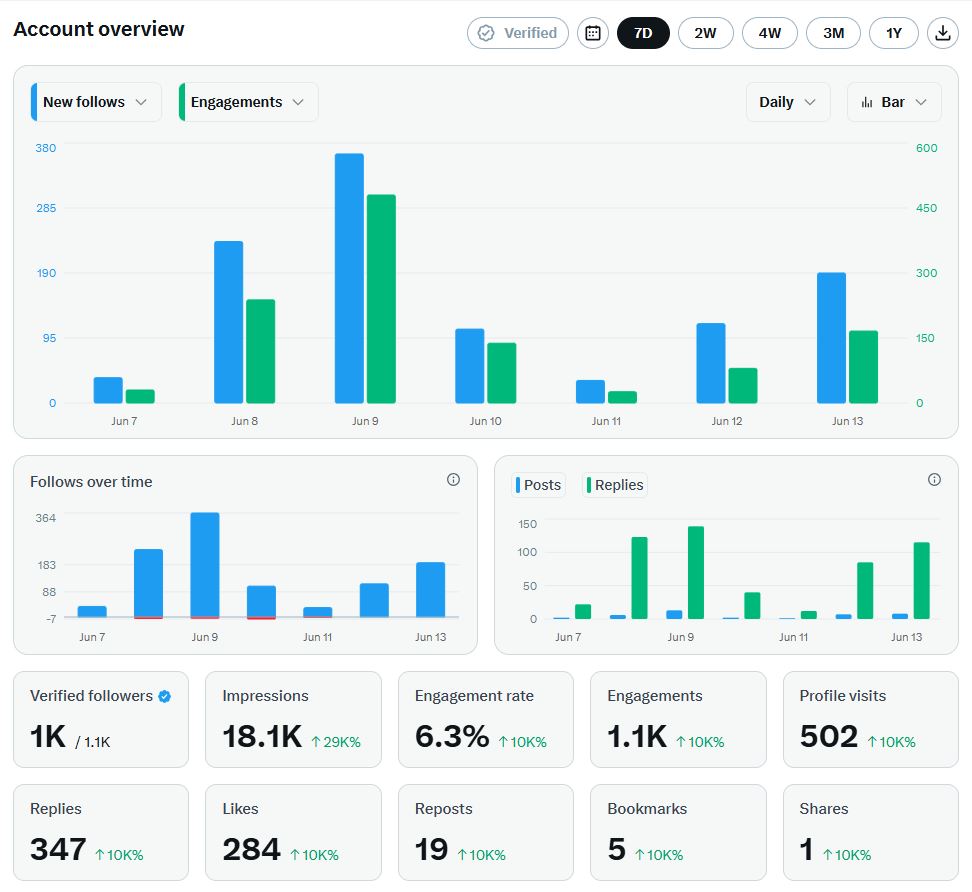Click the Jun 12 label in main chart
This screenshot has width=972, height=892.
(x=727, y=421)
